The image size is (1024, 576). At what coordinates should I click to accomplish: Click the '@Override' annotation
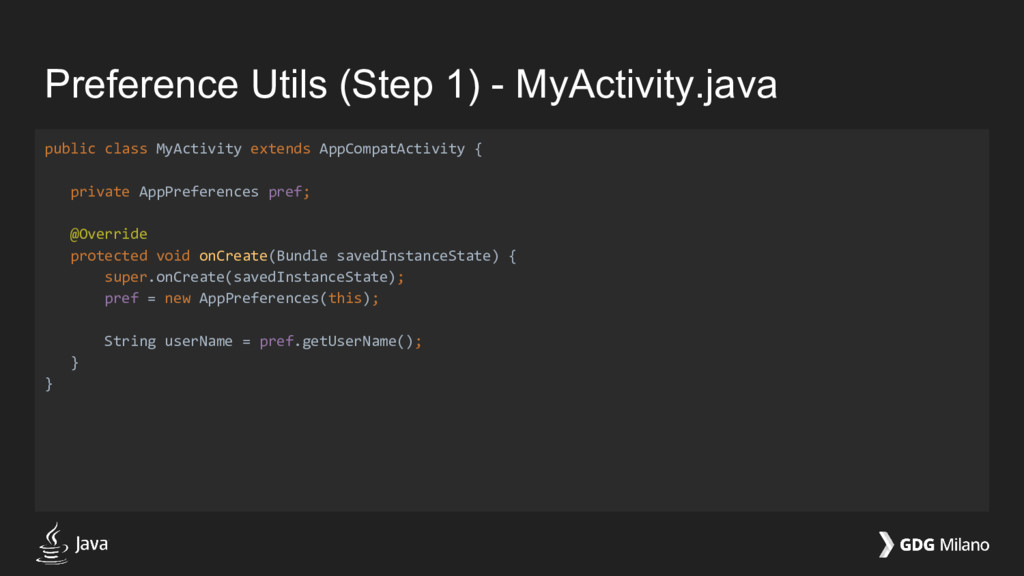point(108,234)
